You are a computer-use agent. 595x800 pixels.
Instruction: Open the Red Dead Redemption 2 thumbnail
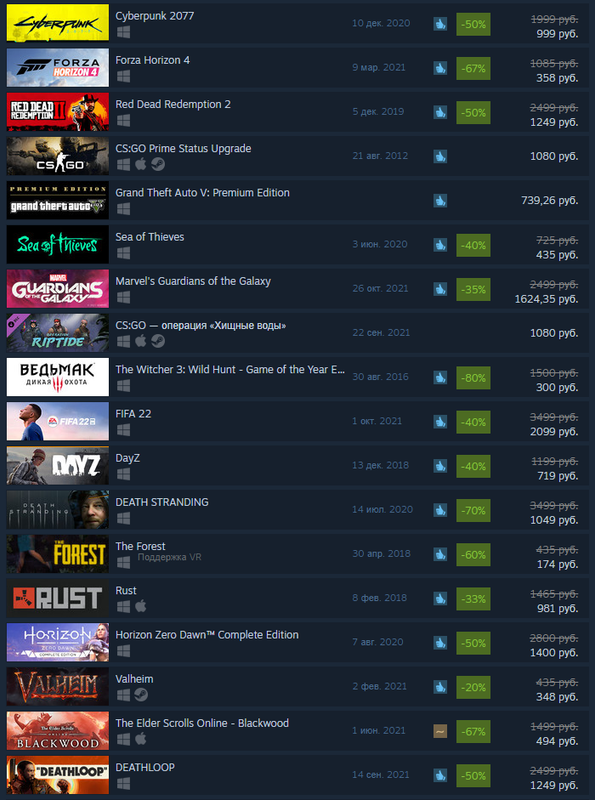point(58,112)
